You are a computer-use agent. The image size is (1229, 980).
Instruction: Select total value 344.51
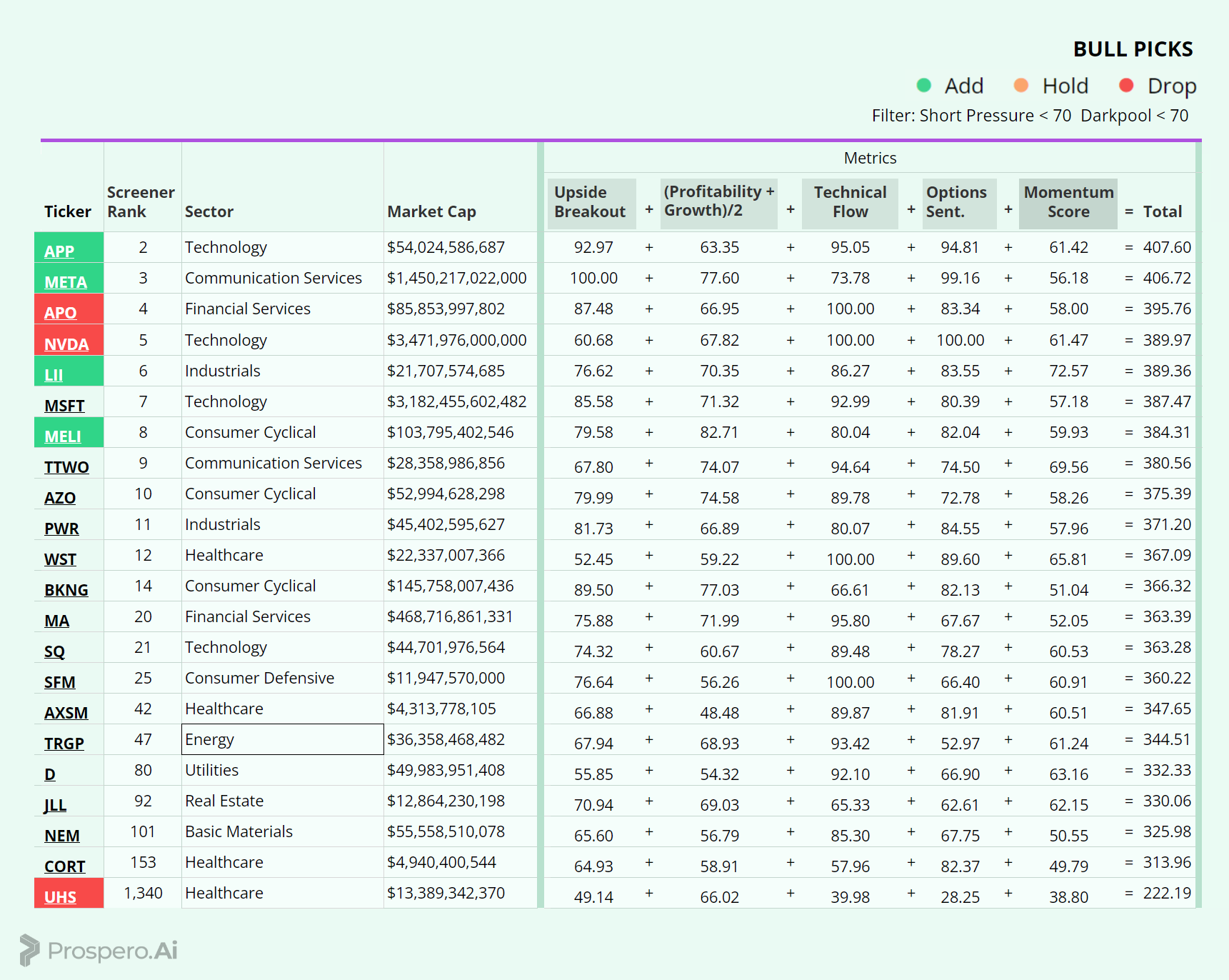point(1167,739)
